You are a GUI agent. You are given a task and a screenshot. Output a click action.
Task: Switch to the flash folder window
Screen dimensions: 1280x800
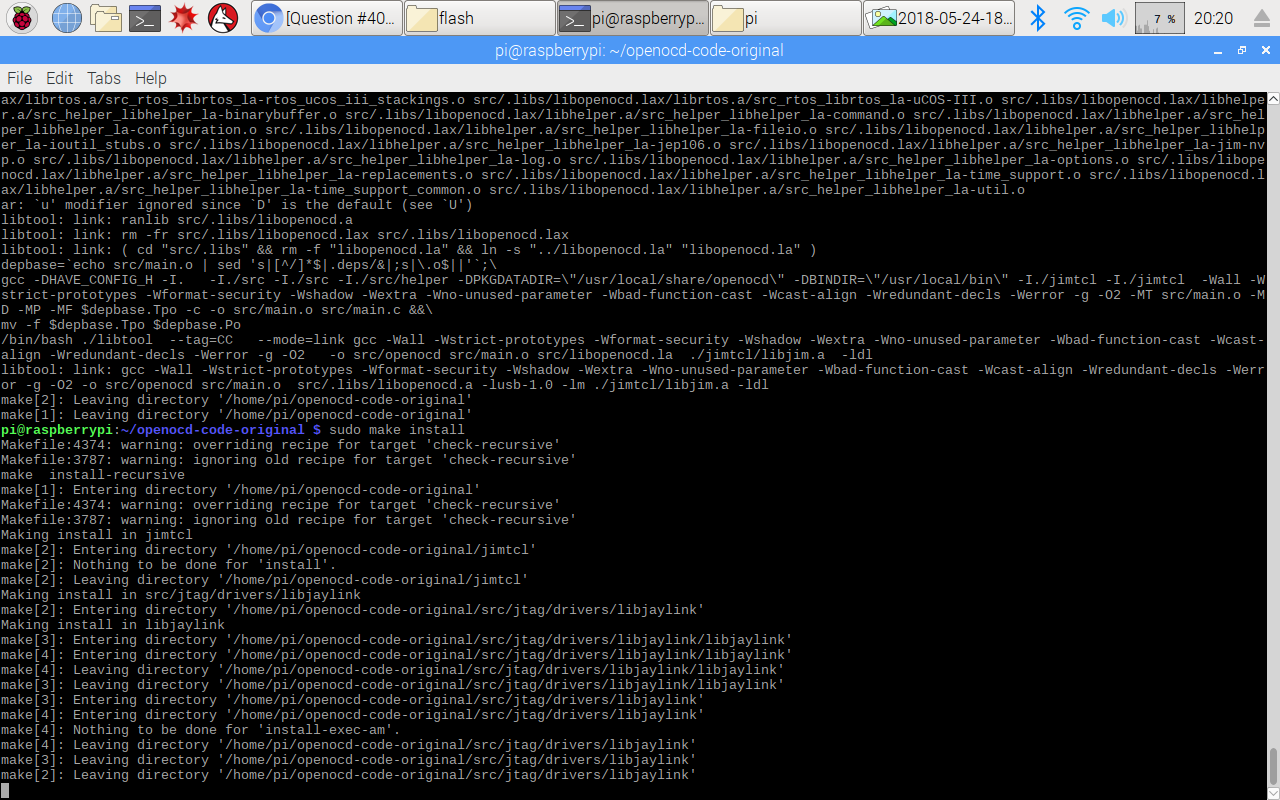[x=480, y=18]
